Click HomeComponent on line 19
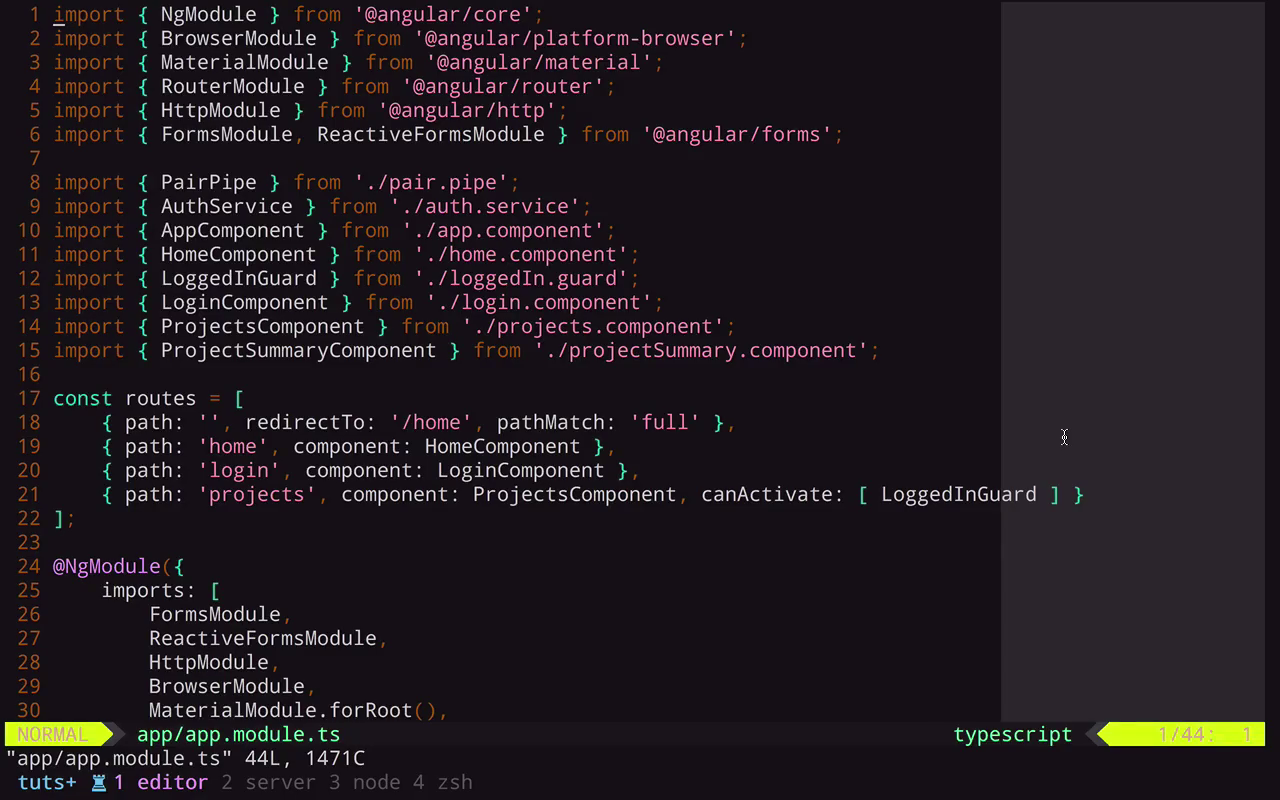 (503, 446)
